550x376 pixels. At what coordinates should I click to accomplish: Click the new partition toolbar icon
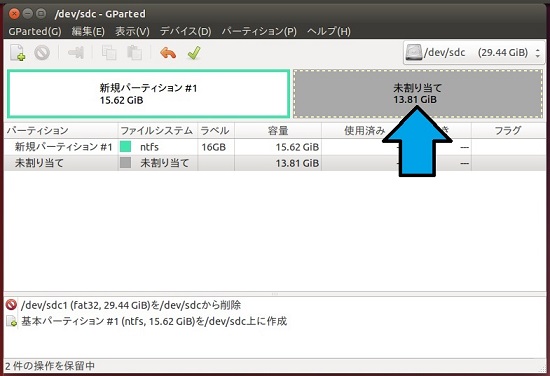pyautogui.click(x=17, y=53)
